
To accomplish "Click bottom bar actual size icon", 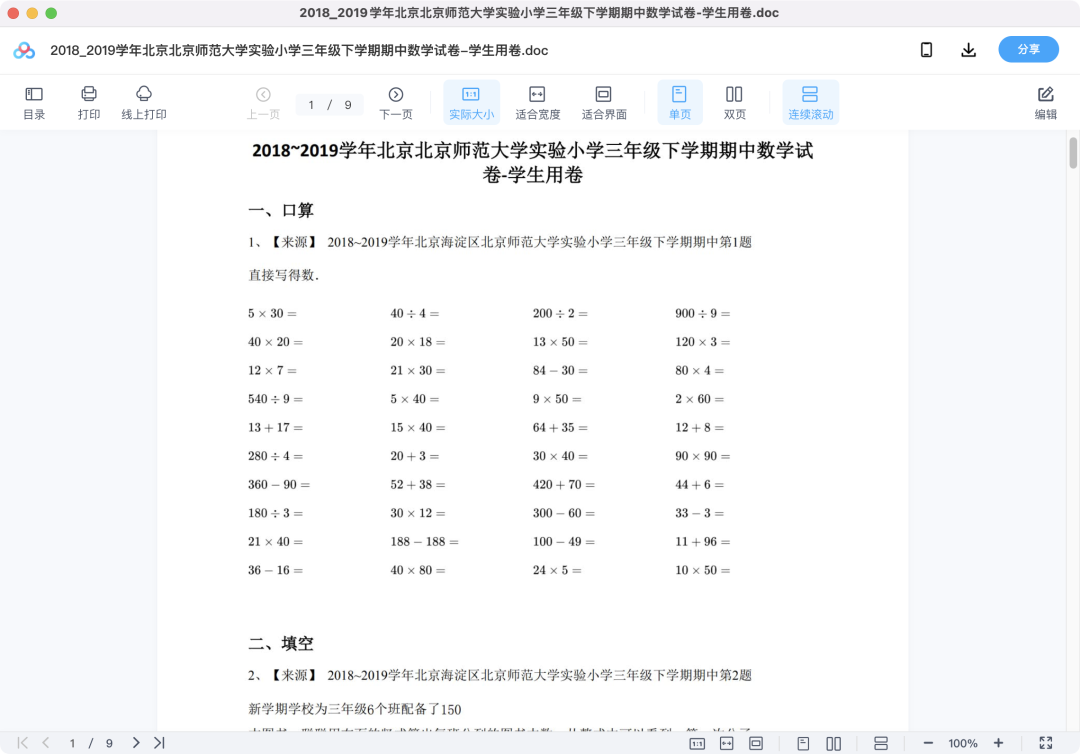I will 697,743.
